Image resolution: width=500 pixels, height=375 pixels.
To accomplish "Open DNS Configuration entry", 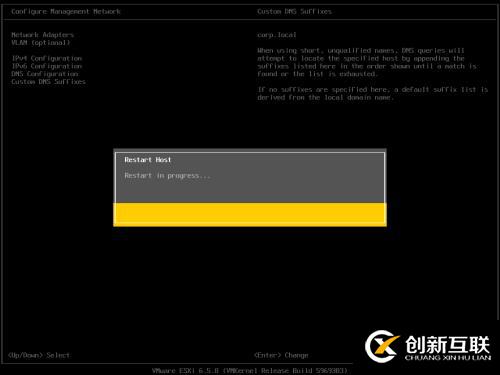I will coord(45,74).
